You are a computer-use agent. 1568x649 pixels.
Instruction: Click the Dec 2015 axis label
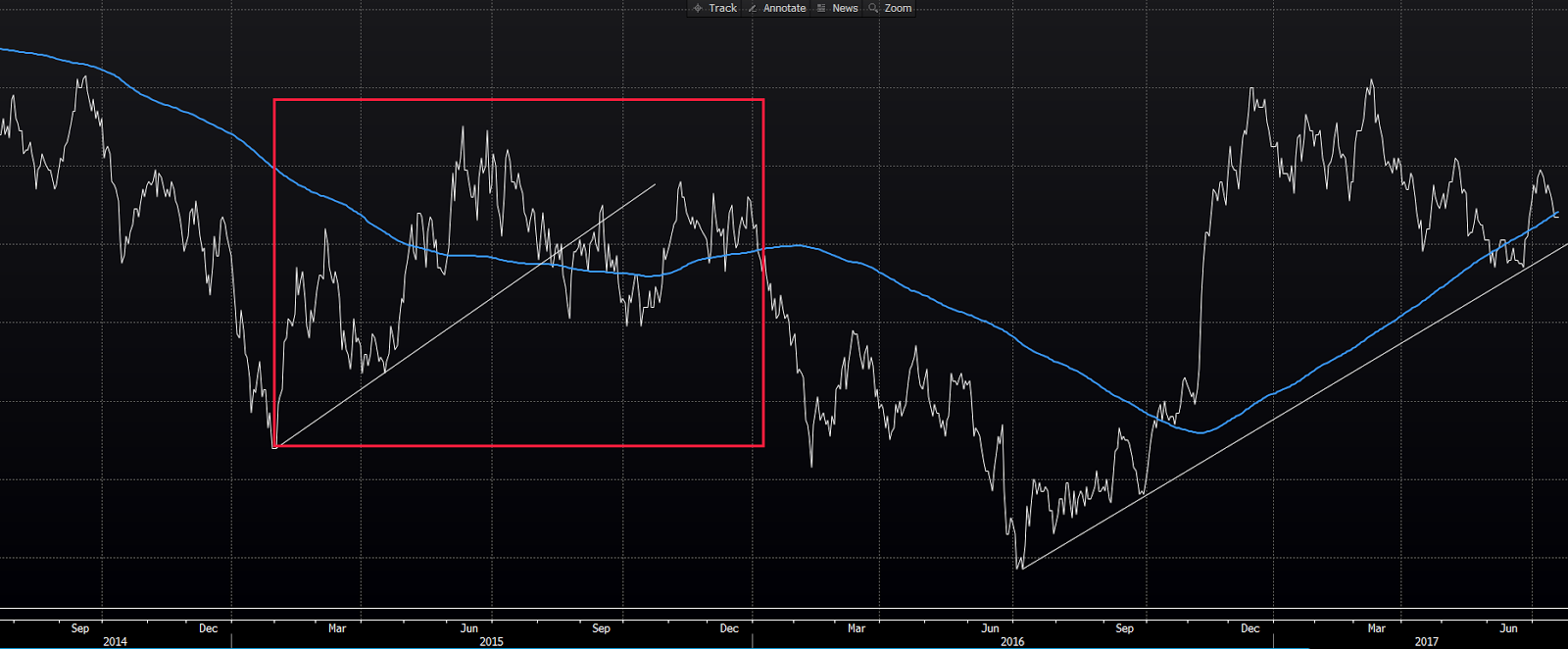730,628
